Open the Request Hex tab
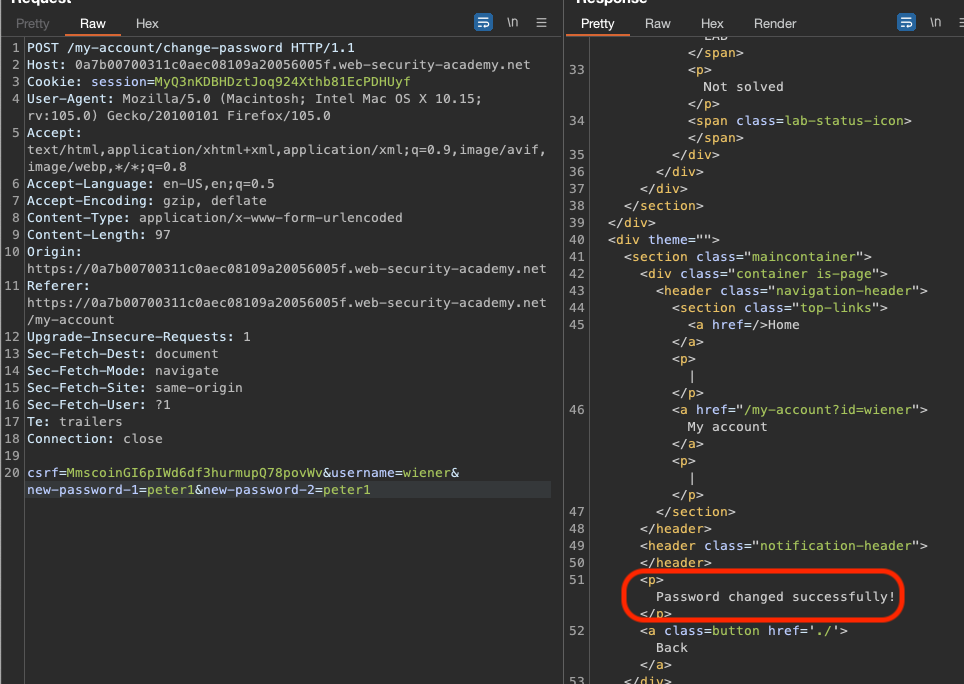Image resolution: width=964 pixels, height=684 pixels. (x=147, y=23)
